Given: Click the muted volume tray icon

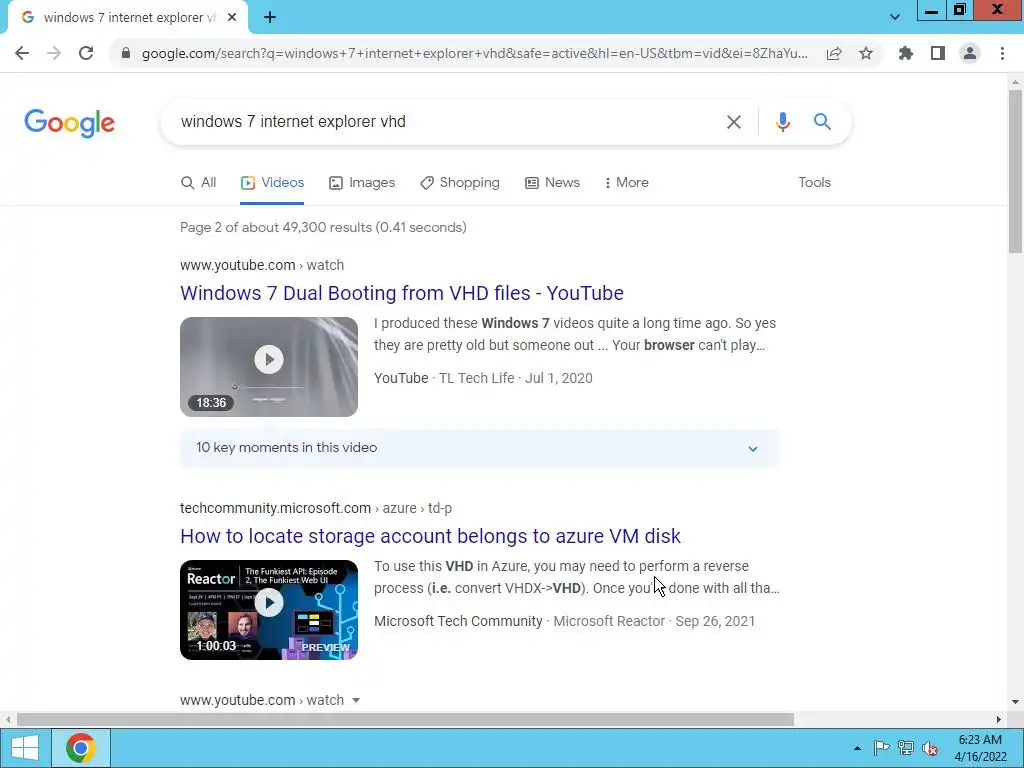Looking at the screenshot, I should (929, 748).
